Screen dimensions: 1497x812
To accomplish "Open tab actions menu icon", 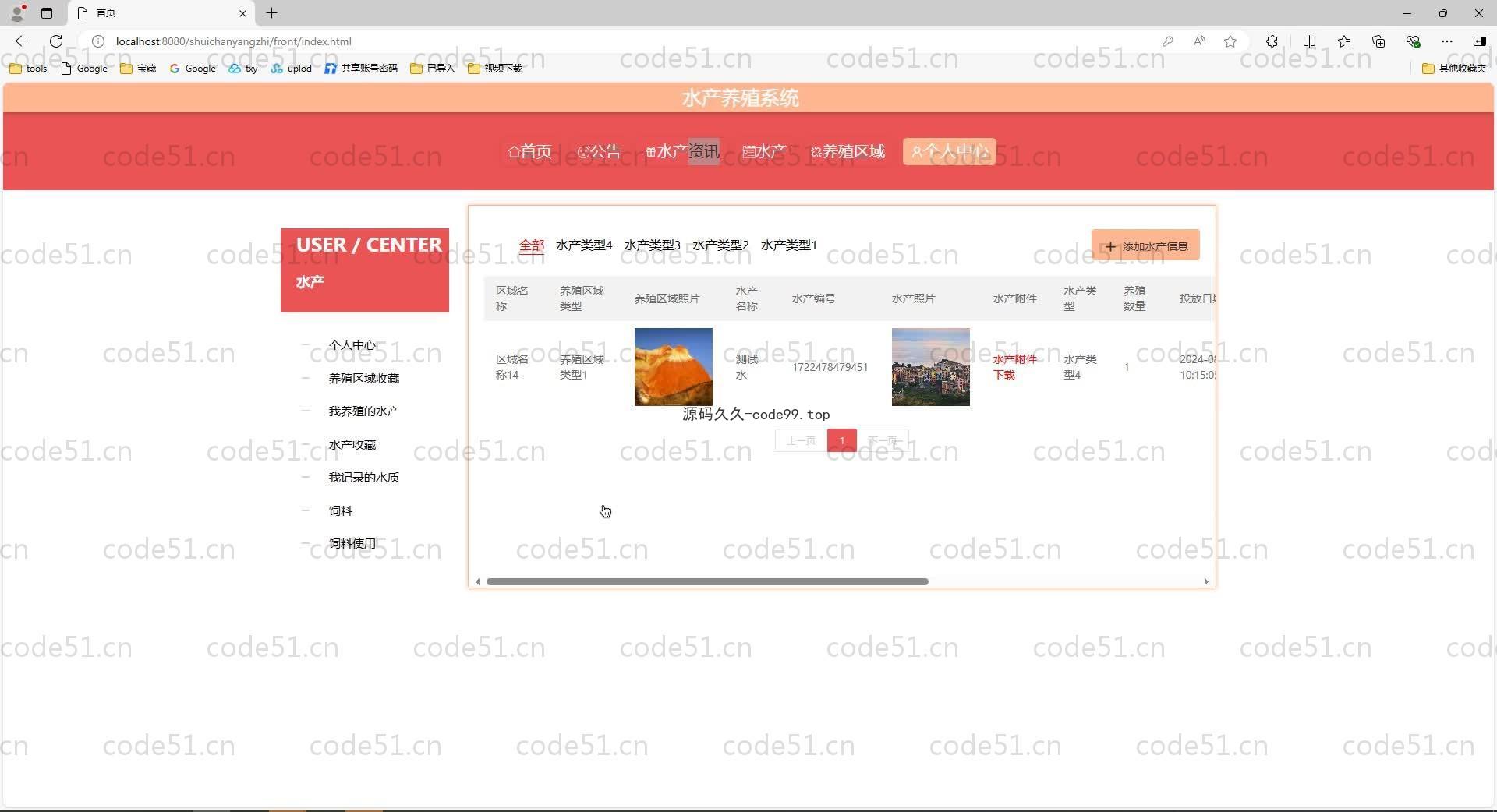I will [47, 13].
